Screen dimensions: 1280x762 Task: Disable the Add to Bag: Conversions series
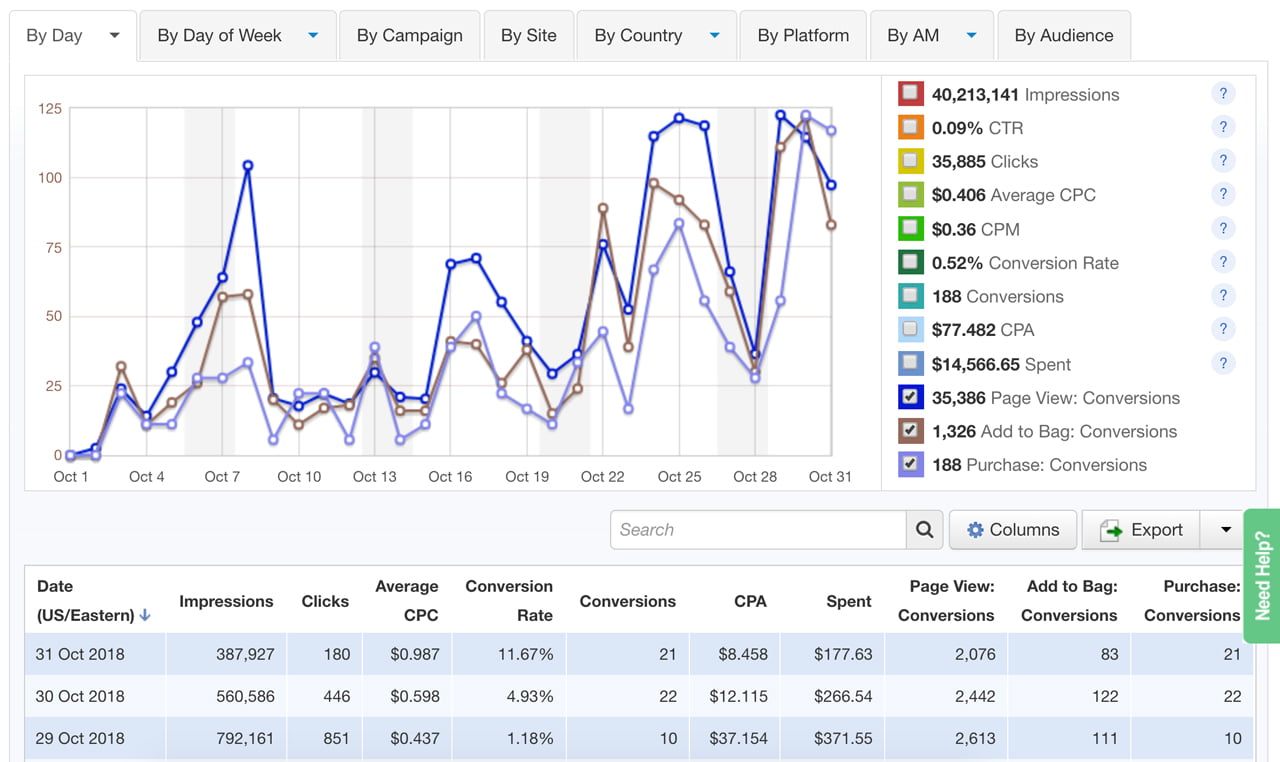(x=910, y=432)
